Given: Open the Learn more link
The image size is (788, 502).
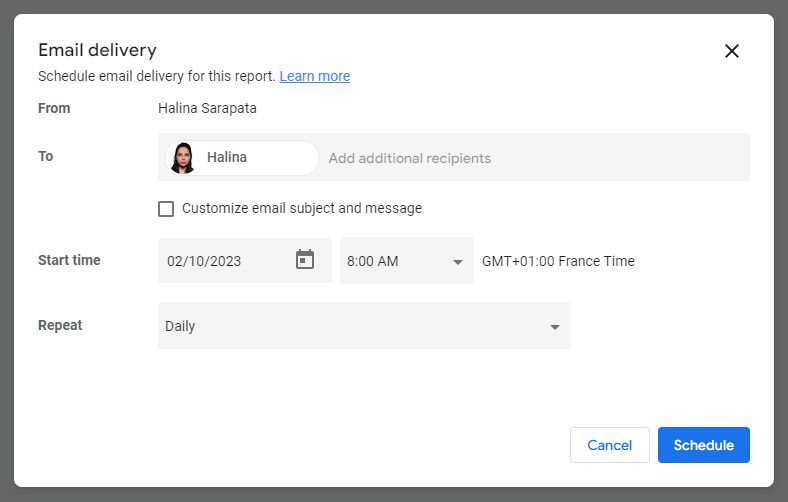Looking at the screenshot, I should point(315,76).
